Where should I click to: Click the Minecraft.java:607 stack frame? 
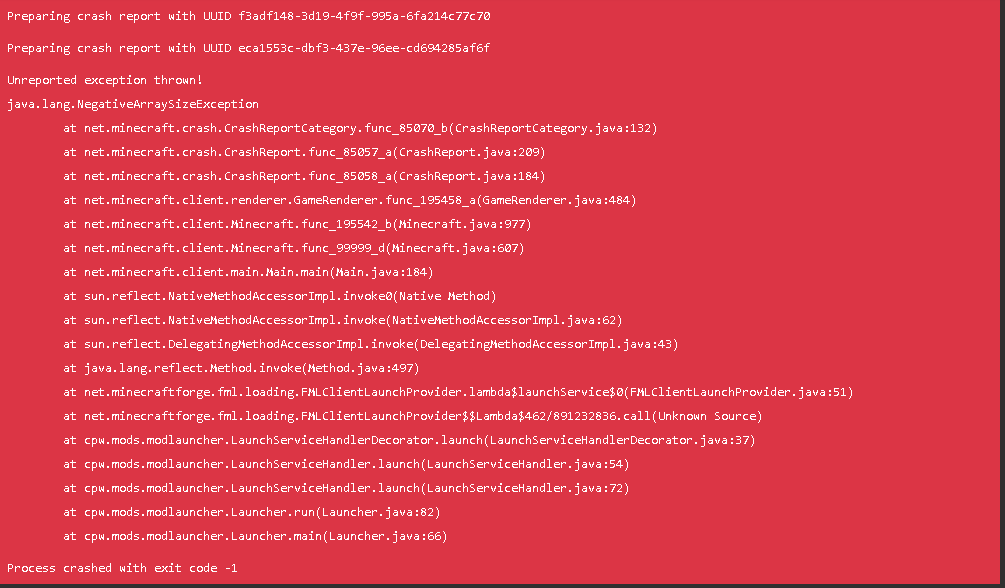click(x=294, y=248)
